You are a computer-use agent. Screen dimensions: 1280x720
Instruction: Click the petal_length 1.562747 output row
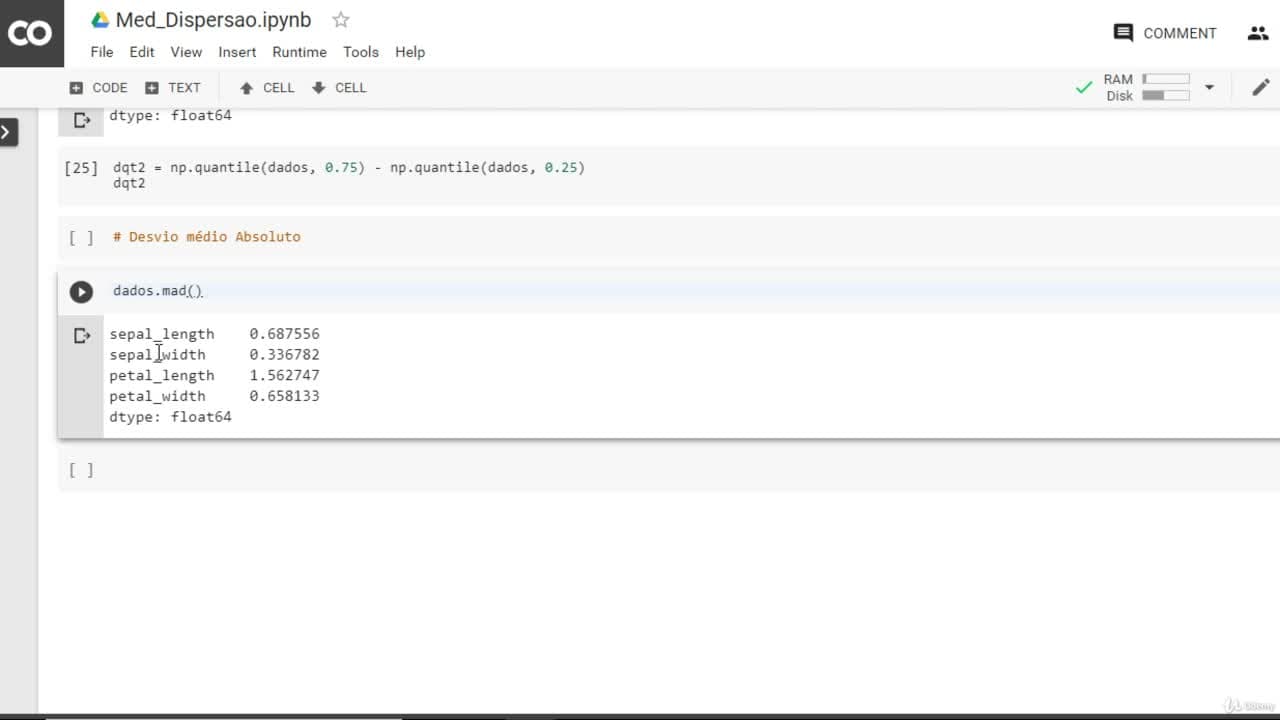(x=214, y=376)
